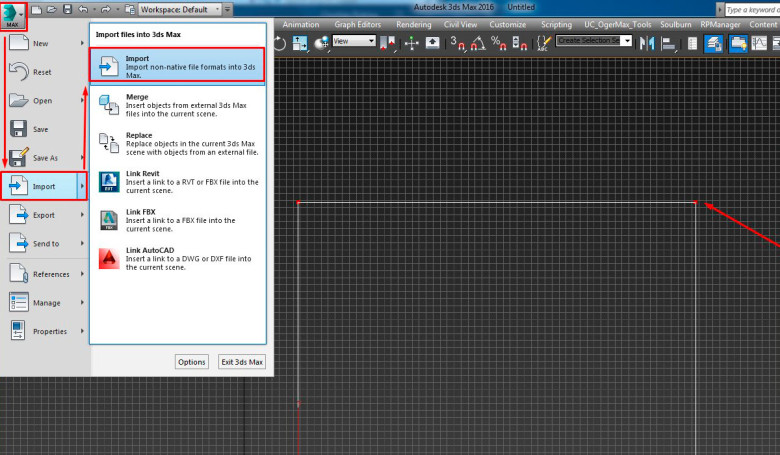Viewport: 780px width, 455px height.
Task: Open the Civil View menu
Action: (460, 24)
